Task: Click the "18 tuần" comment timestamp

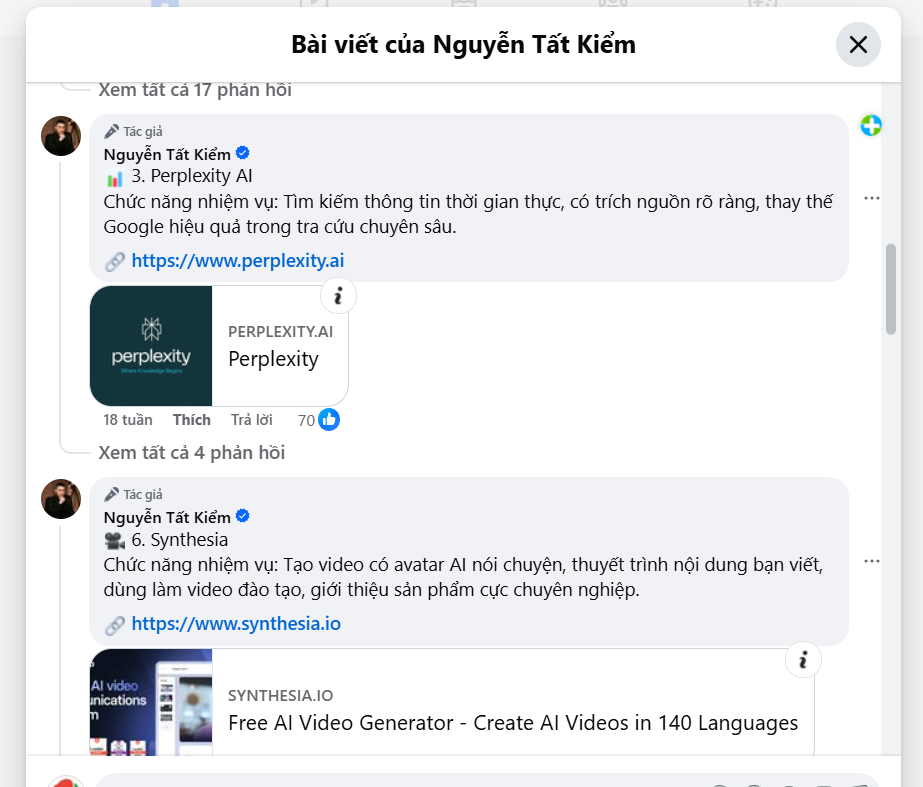Action: click(x=128, y=420)
